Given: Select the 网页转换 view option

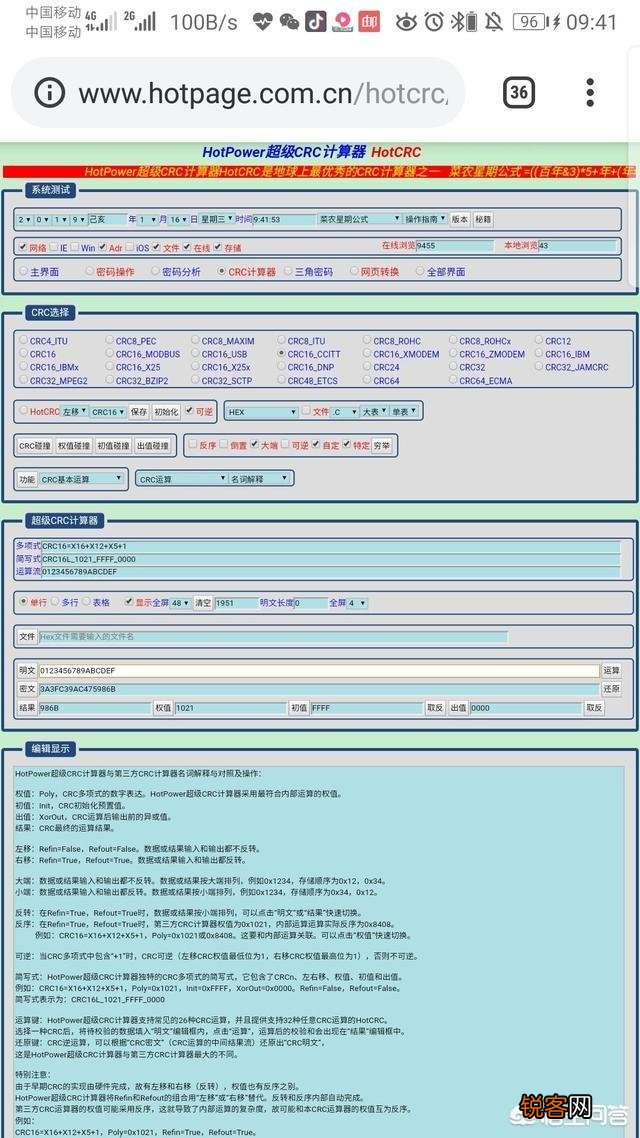Looking at the screenshot, I should (x=354, y=271).
